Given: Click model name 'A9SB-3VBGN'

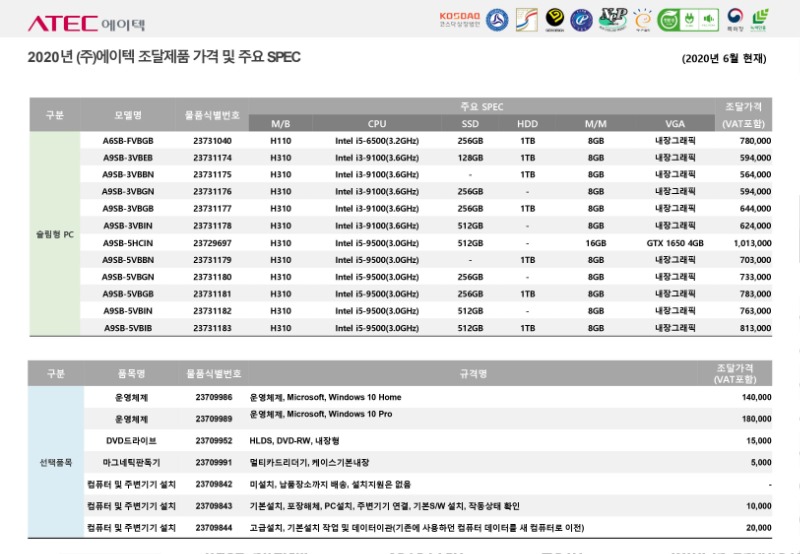Looking at the screenshot, I should [x=128, y=192].
